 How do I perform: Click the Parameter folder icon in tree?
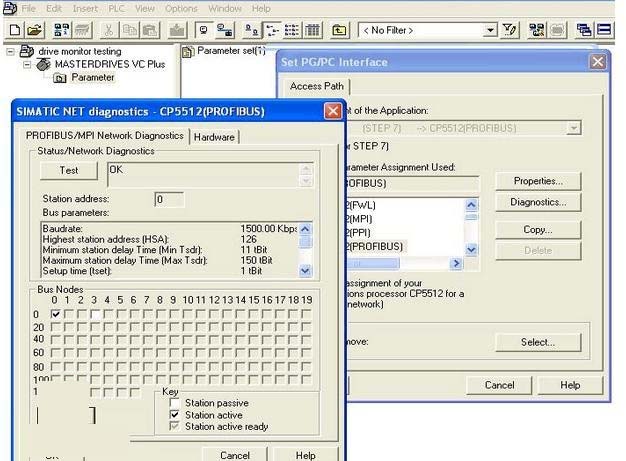pos(59,78)
